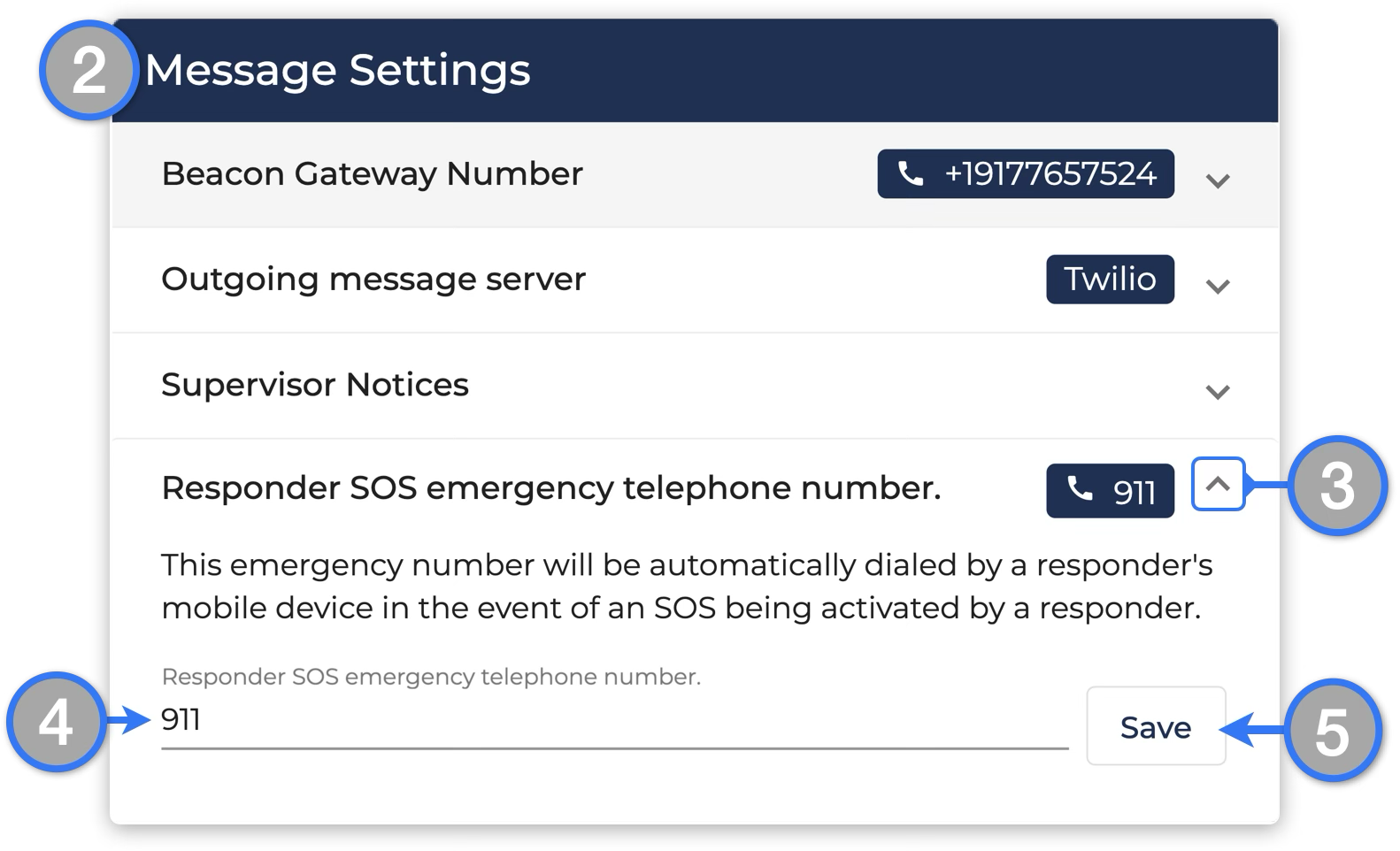Click the phone icon beside +19177657524
The image size is (1400, 851).
pos(911,173)
